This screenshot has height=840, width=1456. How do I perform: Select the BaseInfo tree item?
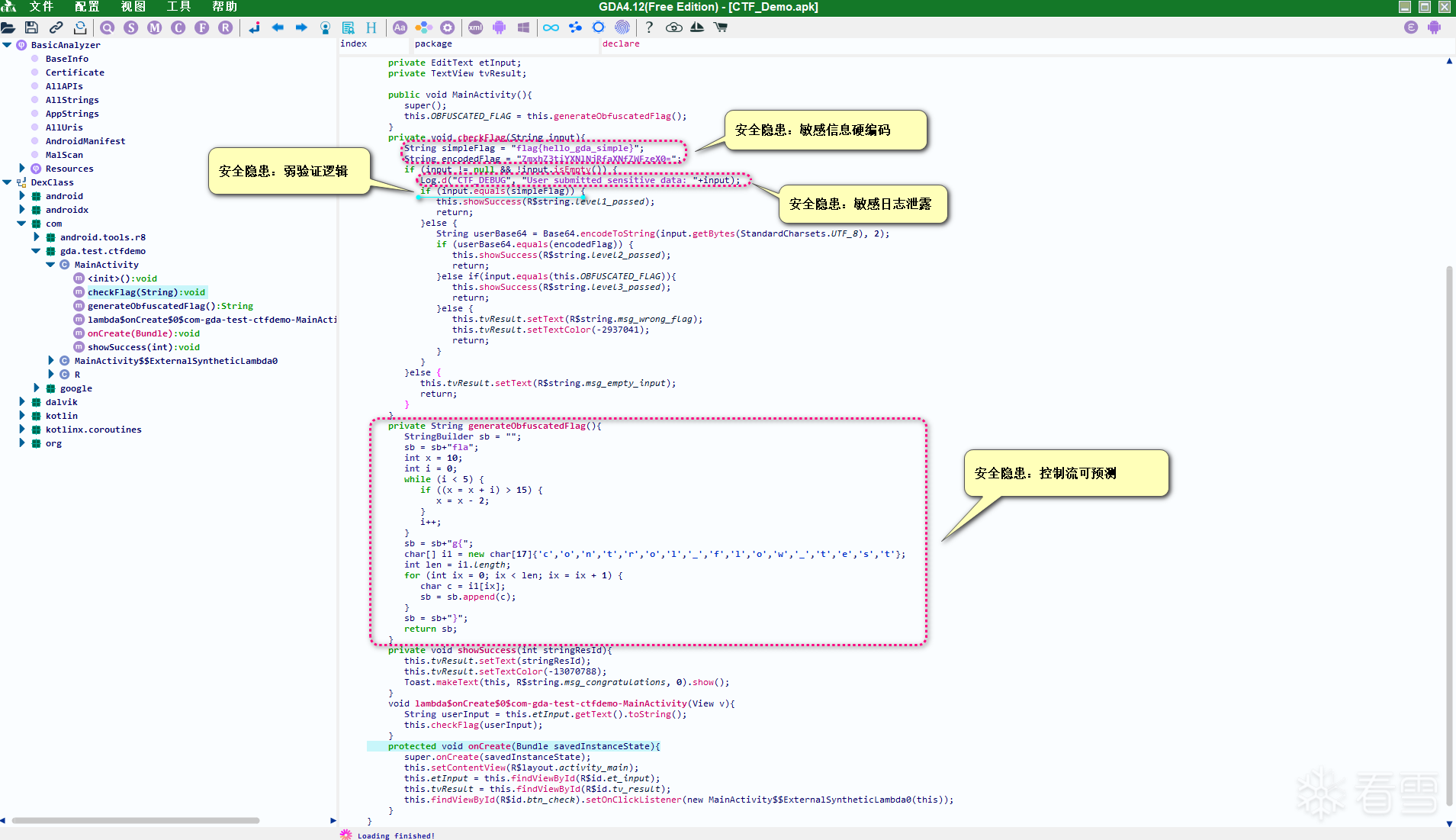point(67,59)
